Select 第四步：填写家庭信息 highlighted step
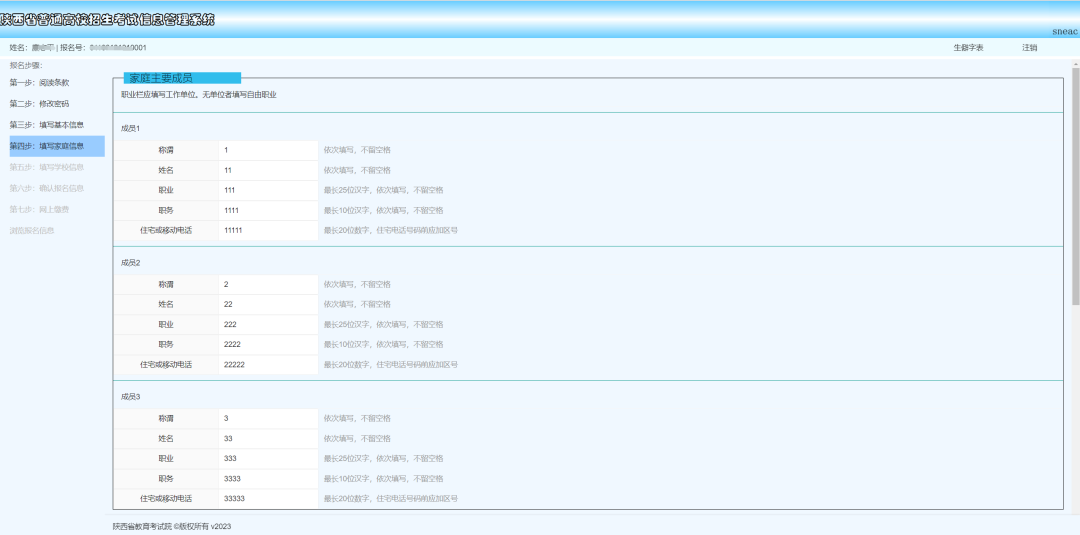The image size is (1080, 535). click(57, 146)
